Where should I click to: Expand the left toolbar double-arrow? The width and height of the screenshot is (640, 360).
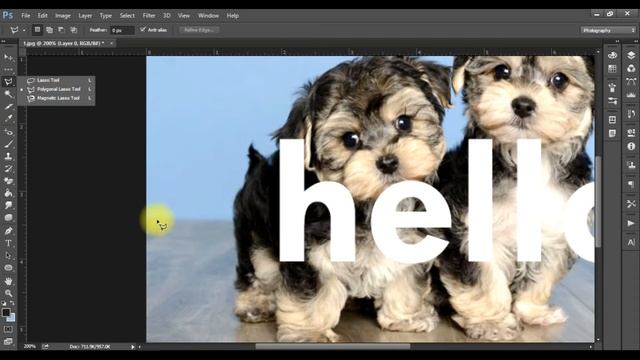4,41
